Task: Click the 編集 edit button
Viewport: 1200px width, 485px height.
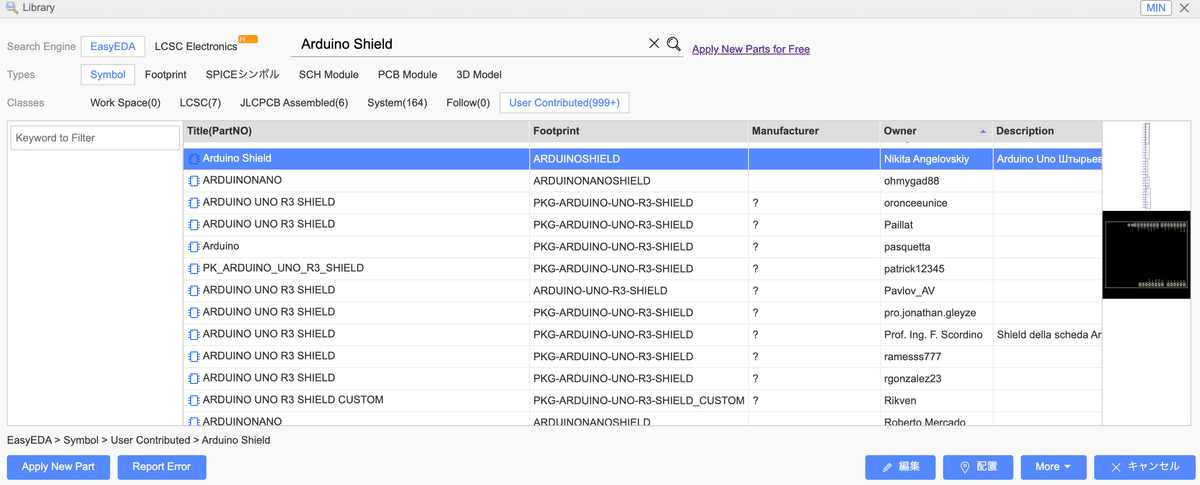Action: tap(900, 467)
